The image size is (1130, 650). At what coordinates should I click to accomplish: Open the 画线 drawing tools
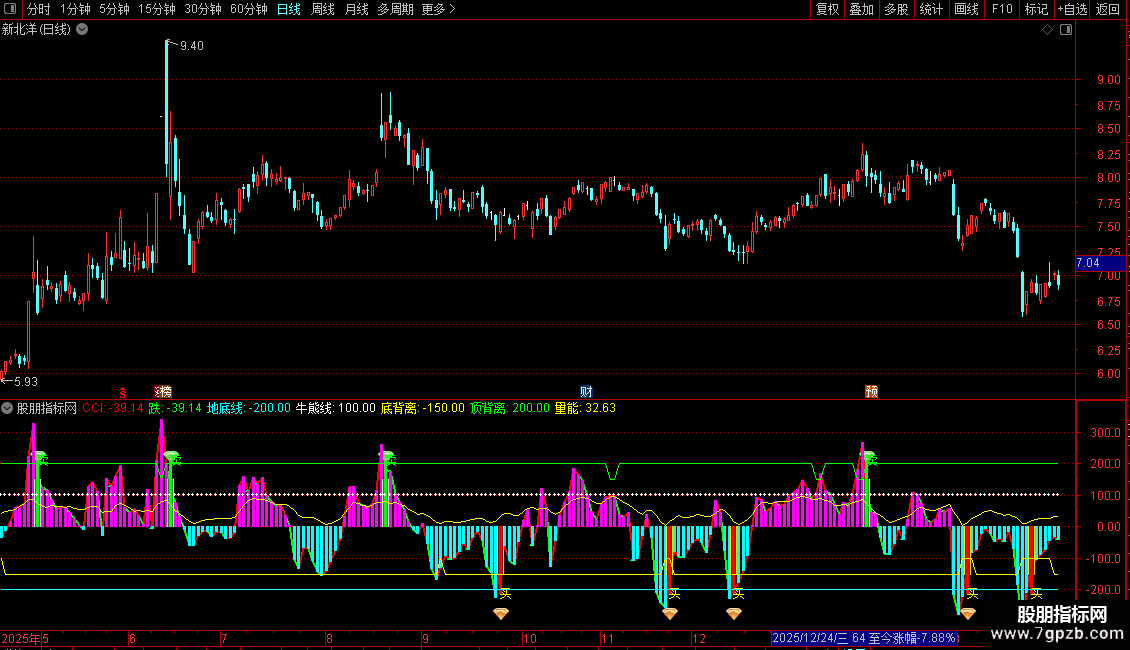[x=966, y=9]
